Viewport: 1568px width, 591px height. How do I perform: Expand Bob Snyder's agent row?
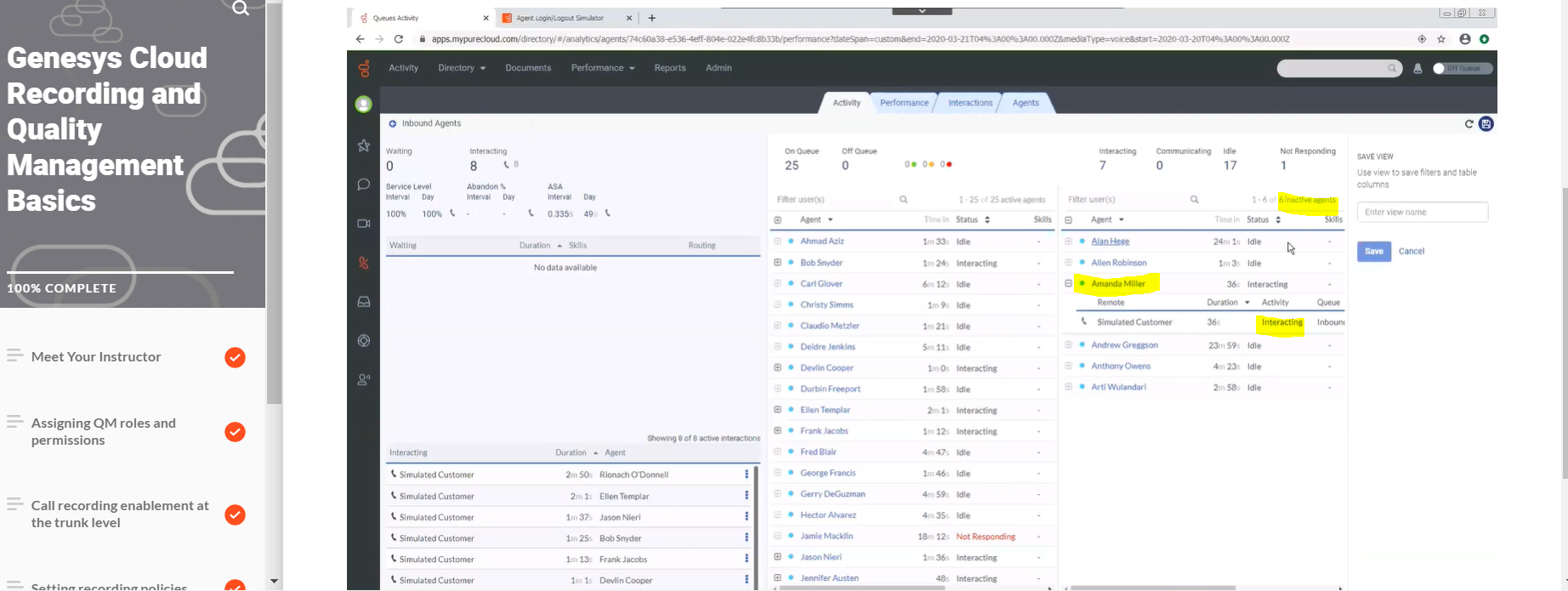click(x=777, y=263)
